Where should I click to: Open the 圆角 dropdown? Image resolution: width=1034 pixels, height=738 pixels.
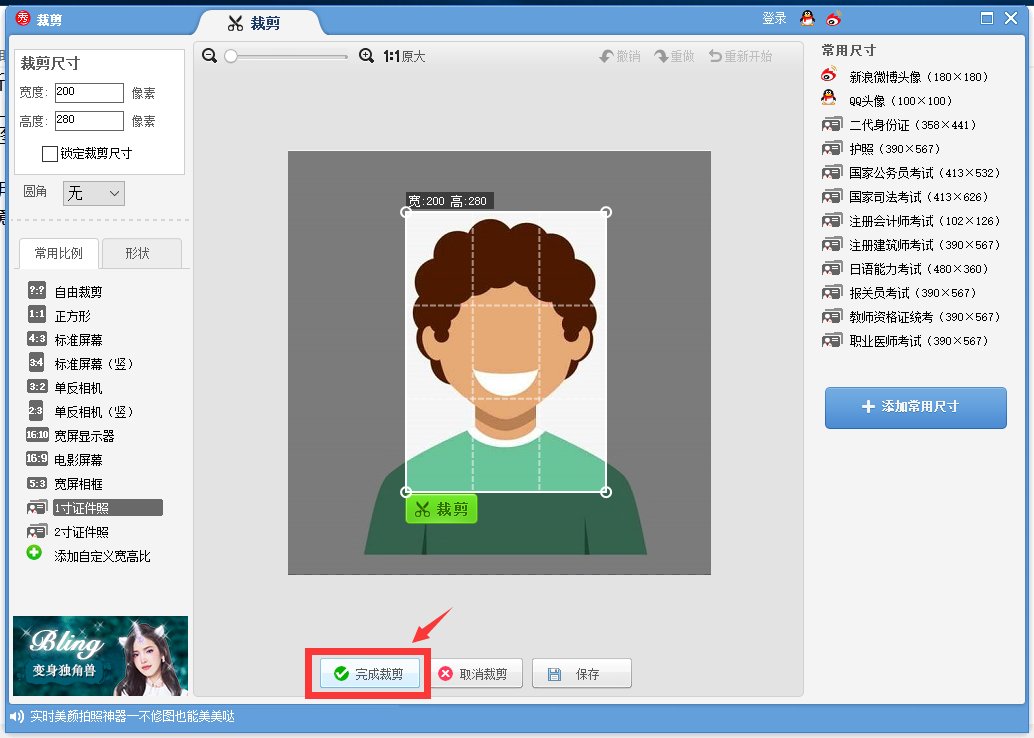point(94,193)
